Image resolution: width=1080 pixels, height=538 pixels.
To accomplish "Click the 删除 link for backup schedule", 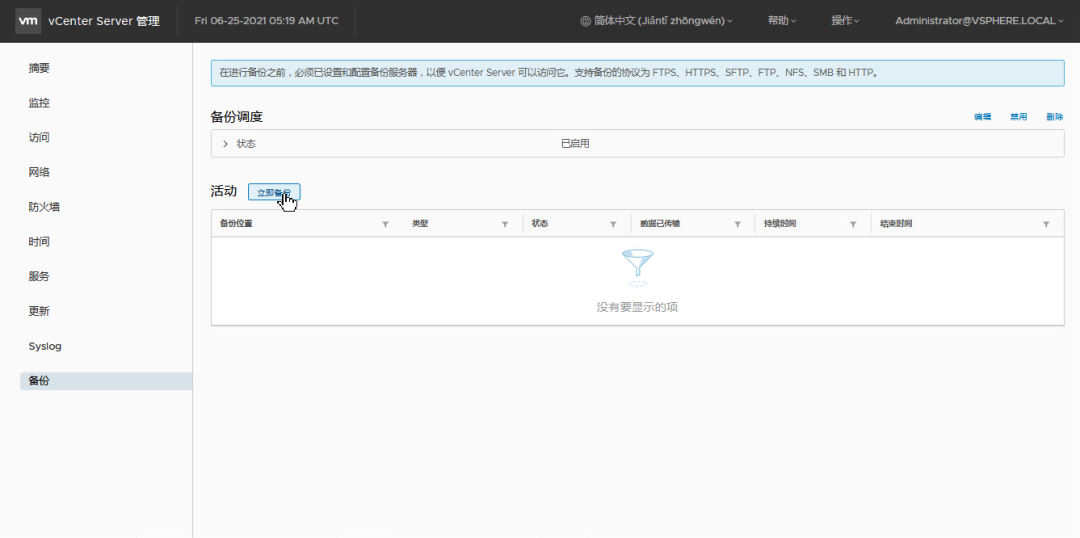I will point(1054,116).
